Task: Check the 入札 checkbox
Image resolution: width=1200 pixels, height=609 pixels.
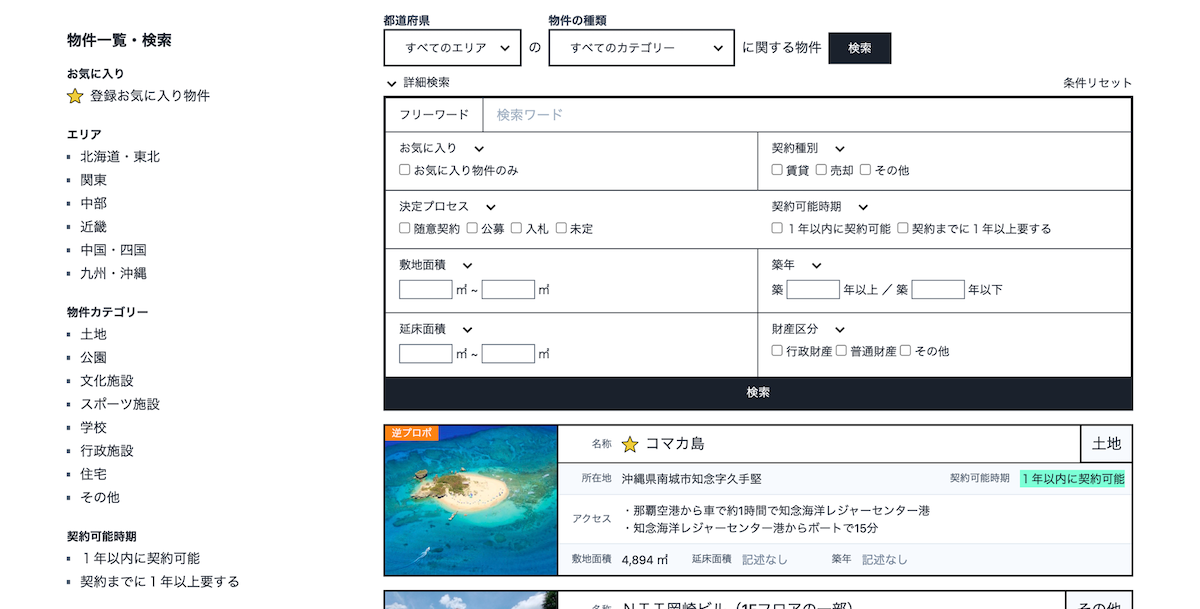Action: pos(517,228)
